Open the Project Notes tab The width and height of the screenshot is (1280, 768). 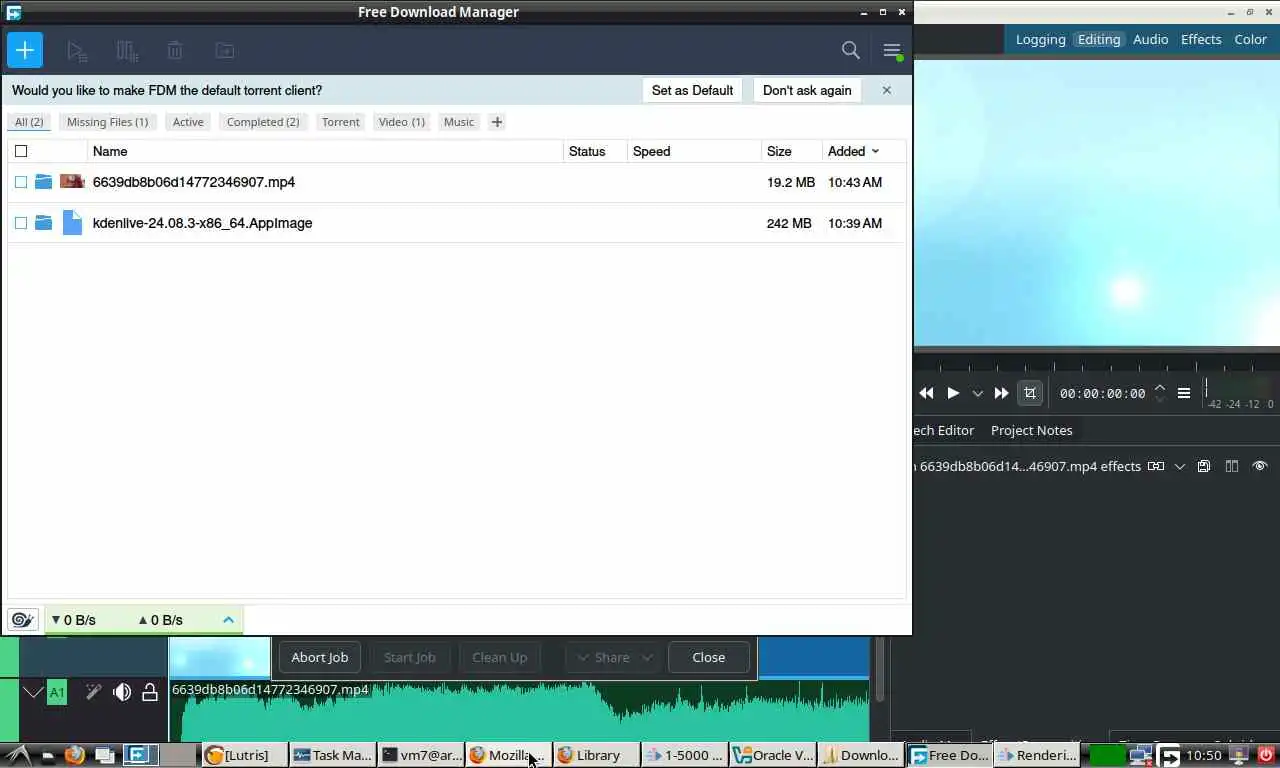(x=1031, y=430)
